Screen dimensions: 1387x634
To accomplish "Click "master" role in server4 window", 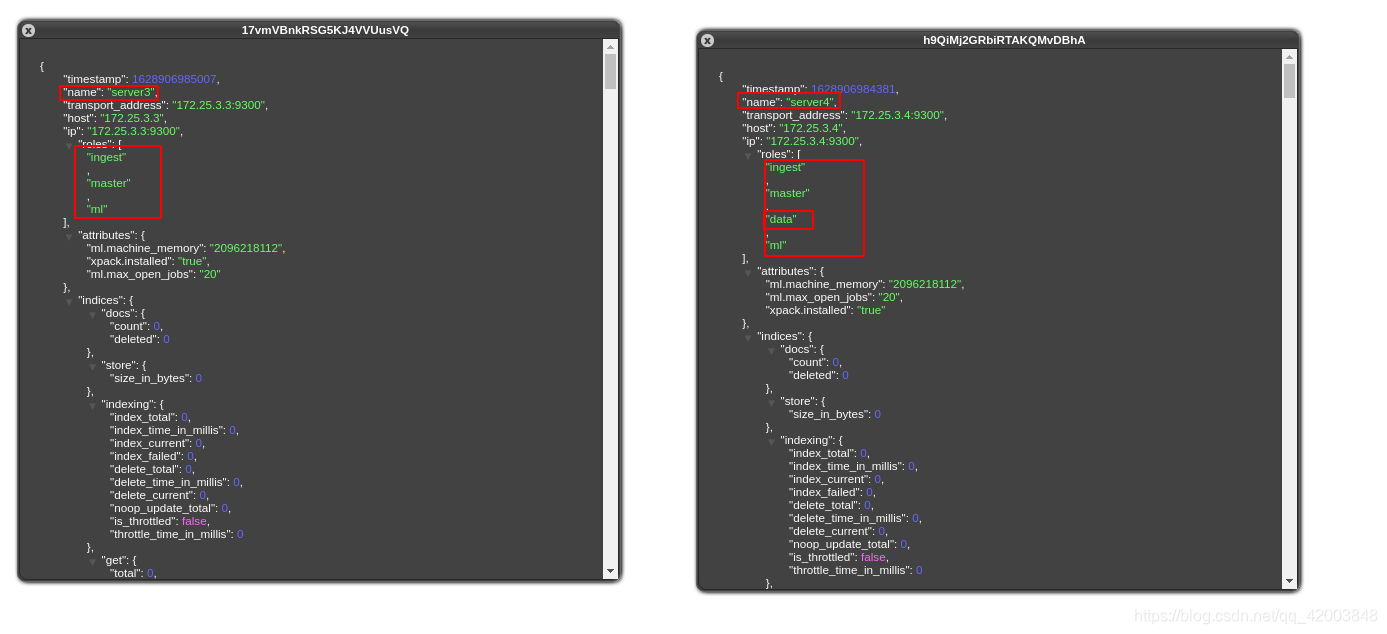I will tap(788, 193).
